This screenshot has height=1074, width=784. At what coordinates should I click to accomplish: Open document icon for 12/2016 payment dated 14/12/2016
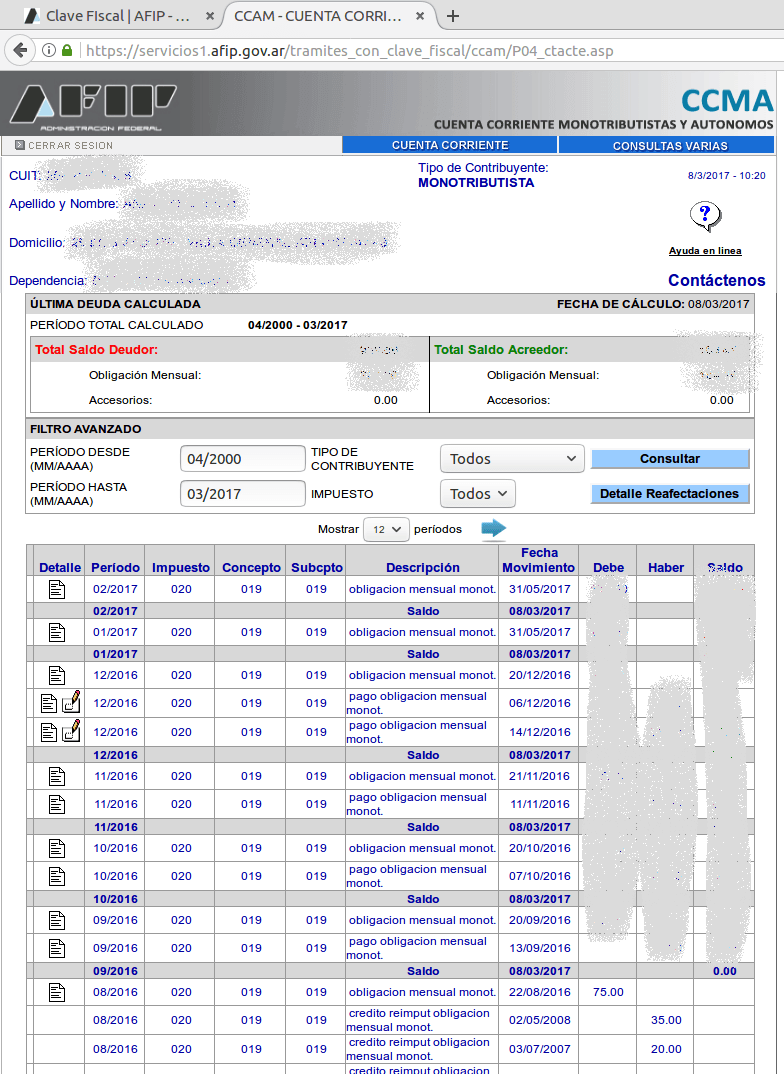(x=49, y=732)
